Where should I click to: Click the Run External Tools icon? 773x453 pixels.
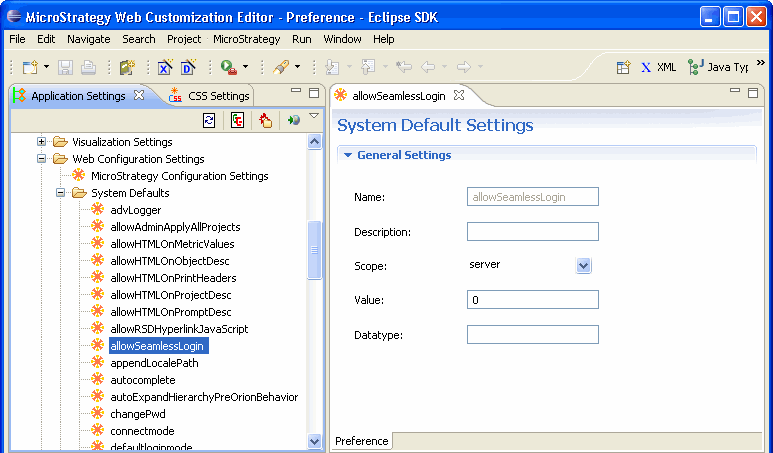coord(229,67)
